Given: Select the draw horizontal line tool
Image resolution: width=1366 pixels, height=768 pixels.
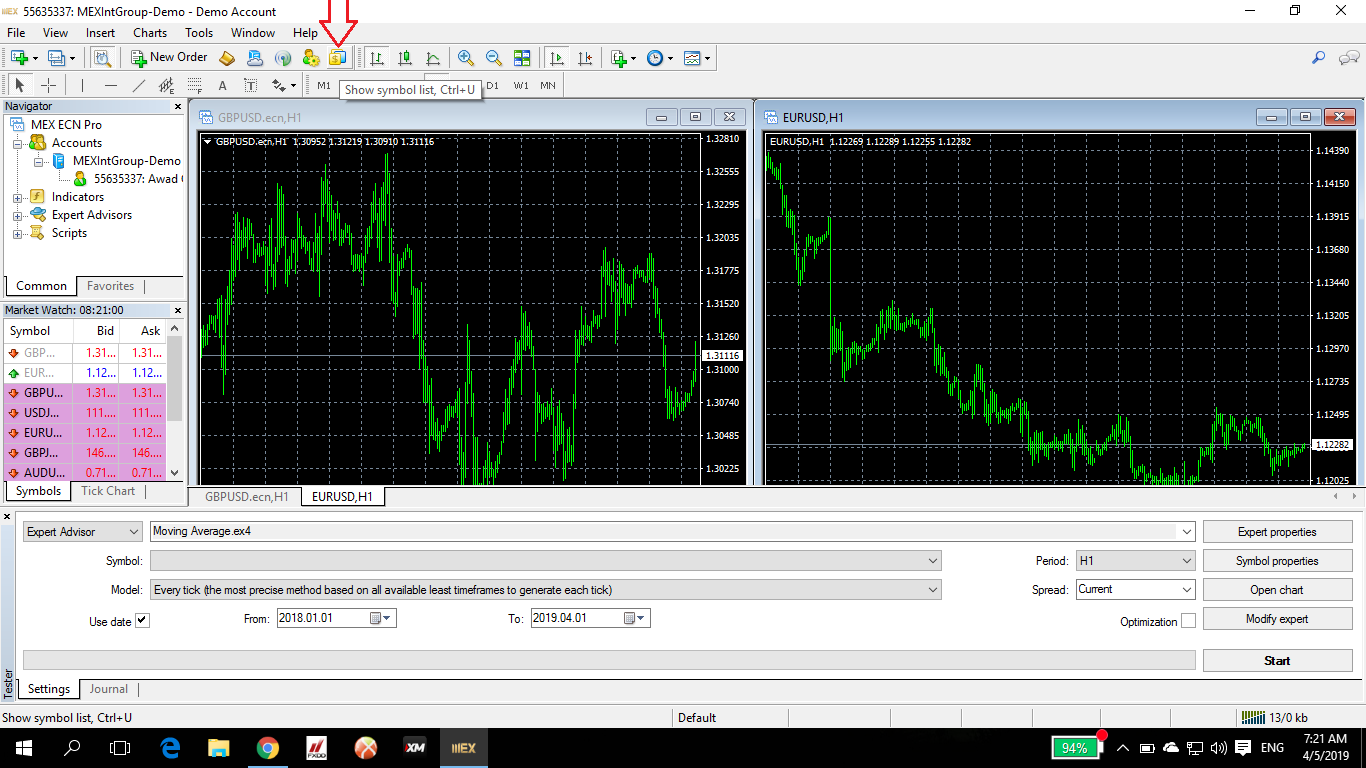Looking at the screenshot, I should tap(111, 85).
